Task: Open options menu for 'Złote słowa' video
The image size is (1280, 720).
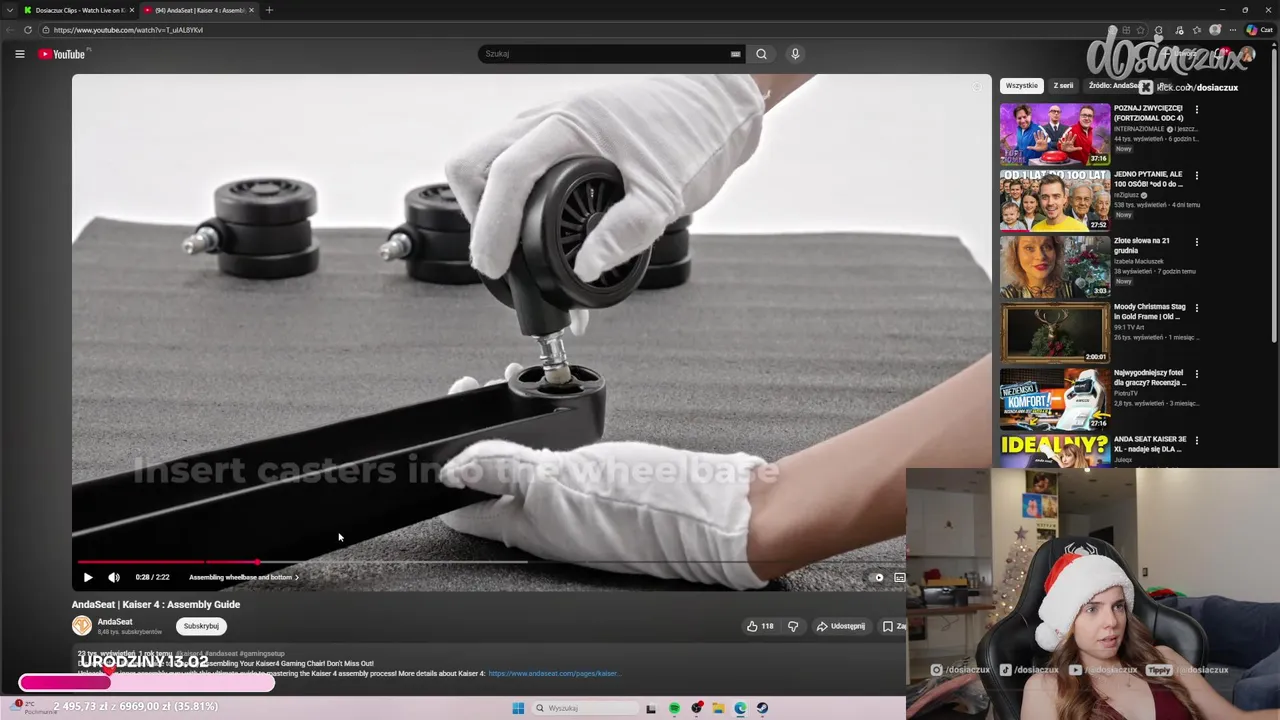Action: point(1197,242)
